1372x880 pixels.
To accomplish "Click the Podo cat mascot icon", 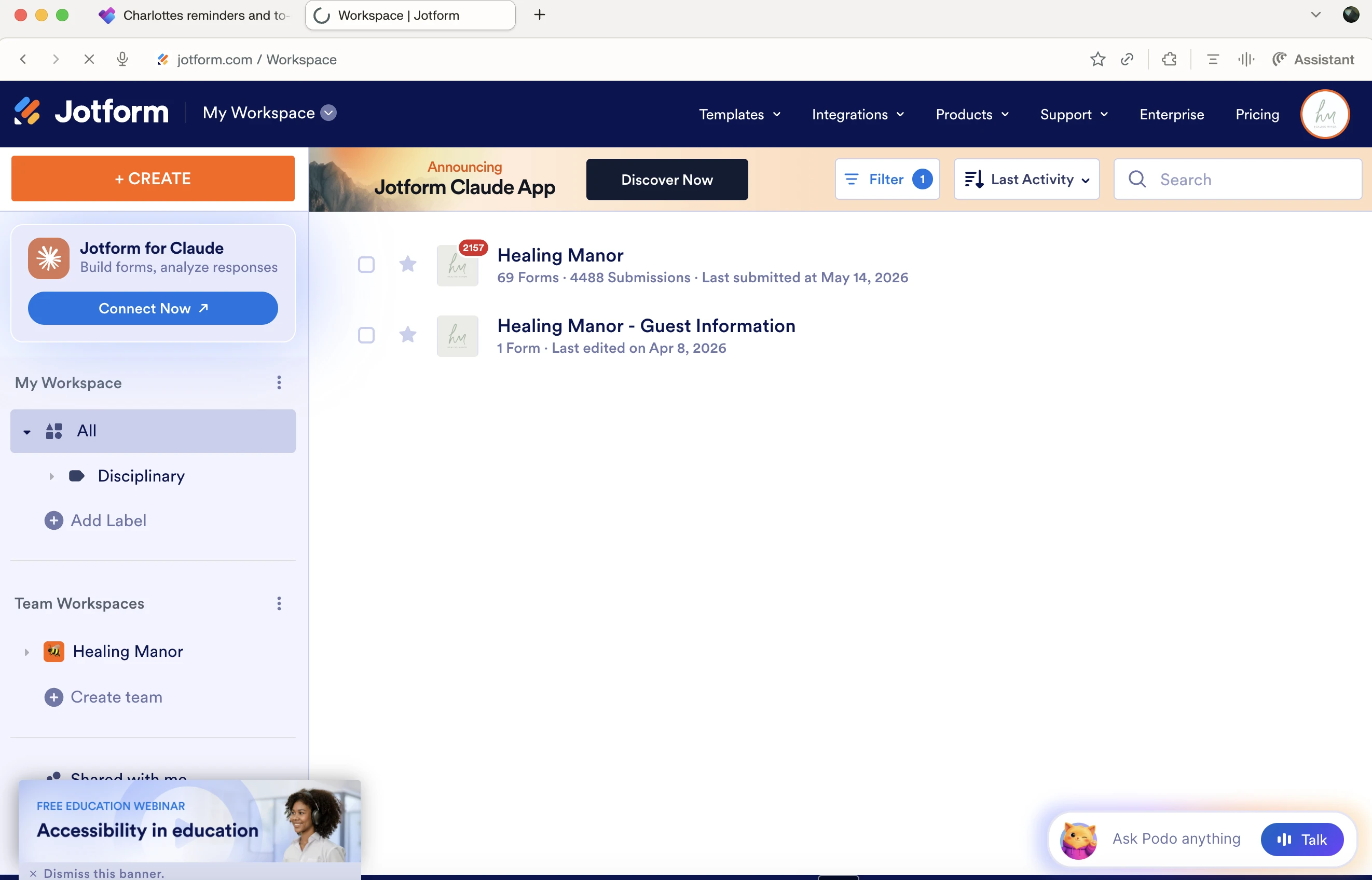I will pyautogui.click(x=1078, y=840).
